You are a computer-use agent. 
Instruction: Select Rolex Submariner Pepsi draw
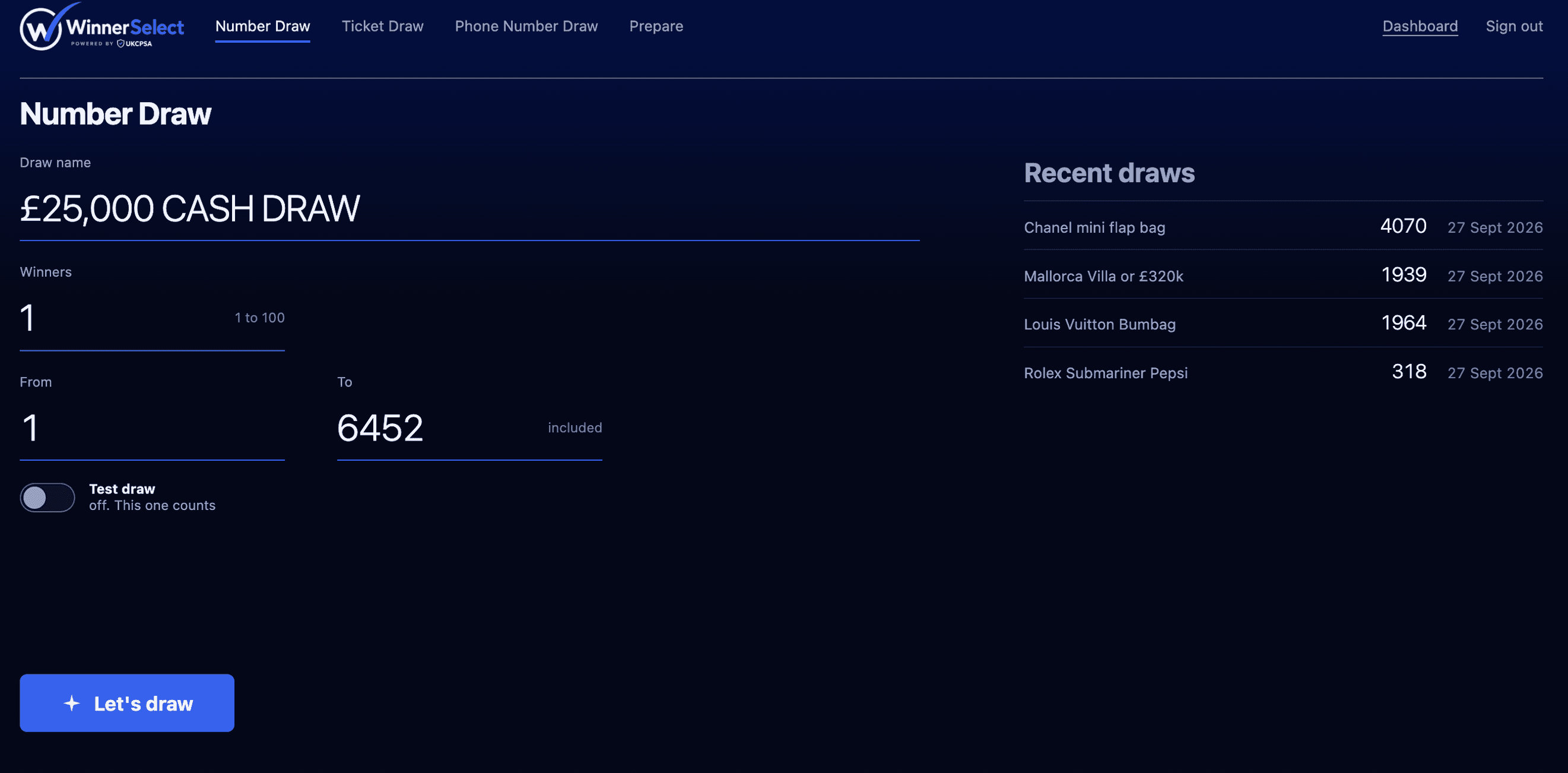point(1283,373)
